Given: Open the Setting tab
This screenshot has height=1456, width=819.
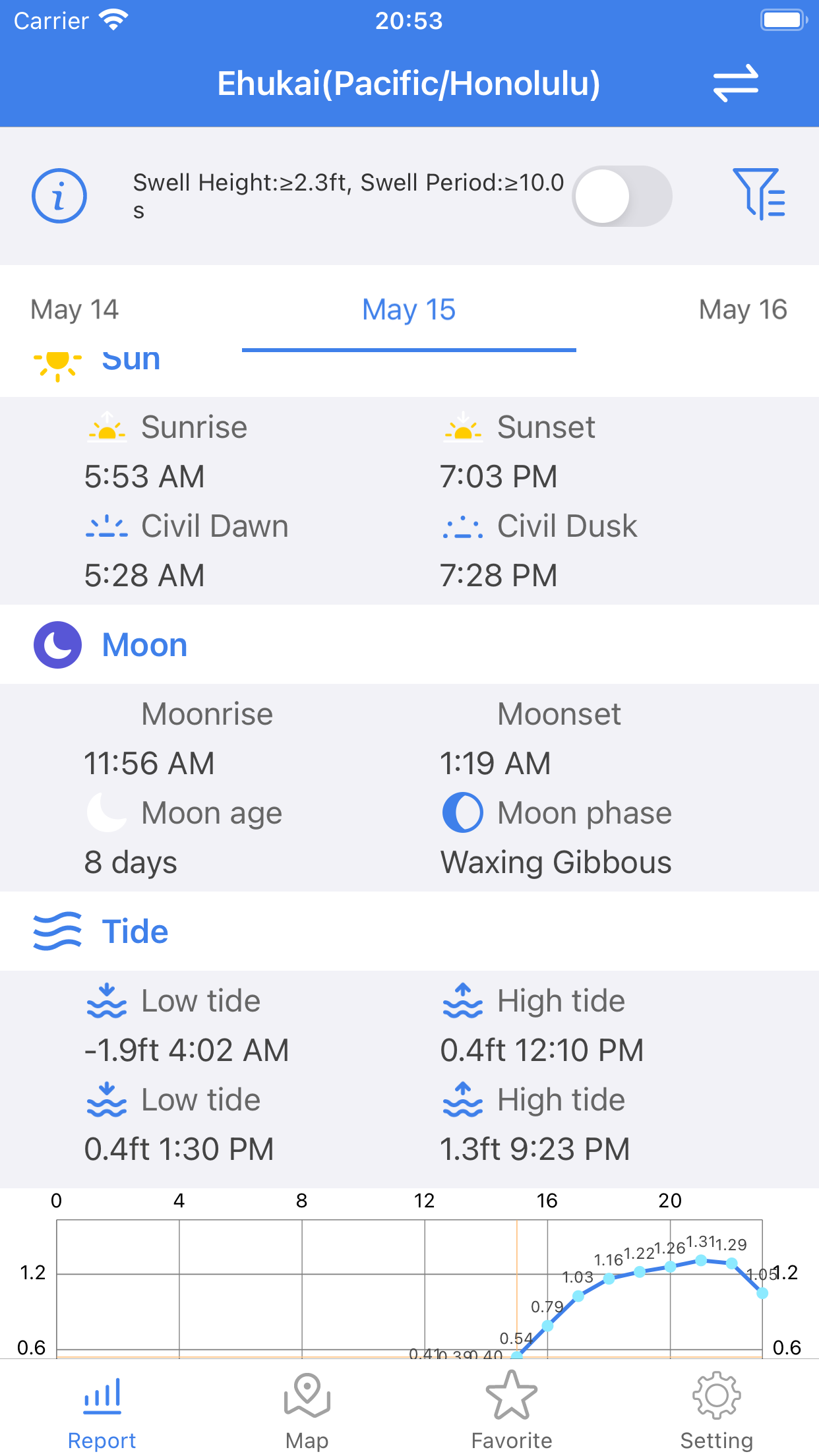Looking at the screenshot, I should pyautogui.click(x=717, y=1411).
